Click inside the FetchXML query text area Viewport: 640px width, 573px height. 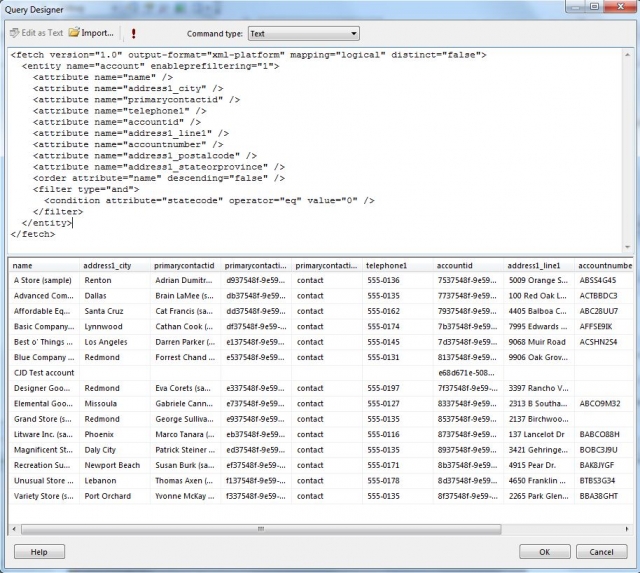[314, 150]
